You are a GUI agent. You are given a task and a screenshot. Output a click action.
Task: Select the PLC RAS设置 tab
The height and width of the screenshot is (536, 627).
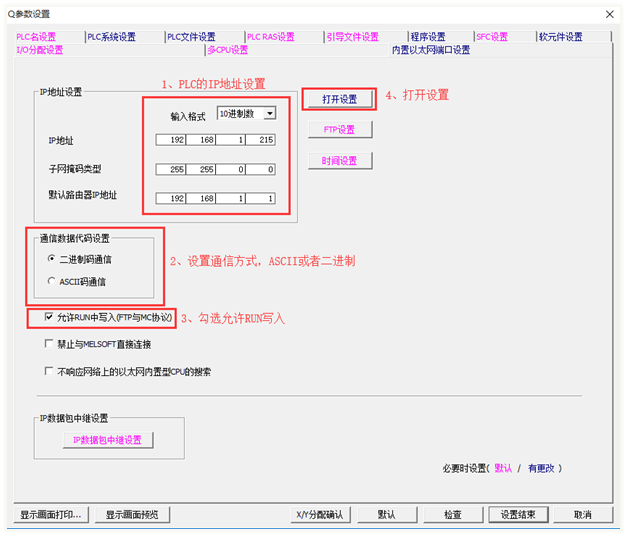coord(271,37)
